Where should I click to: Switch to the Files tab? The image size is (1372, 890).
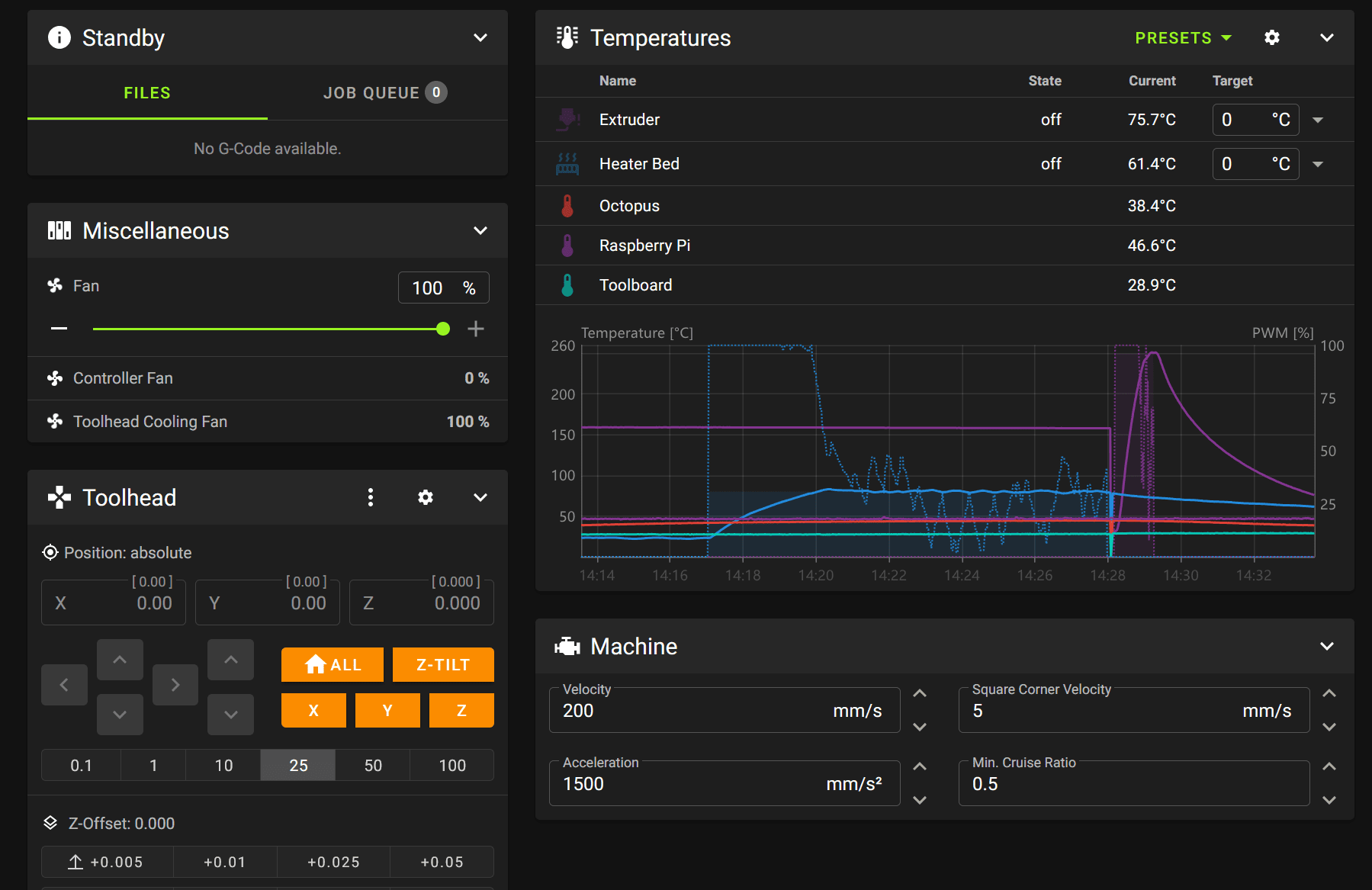tap(147, 93)
